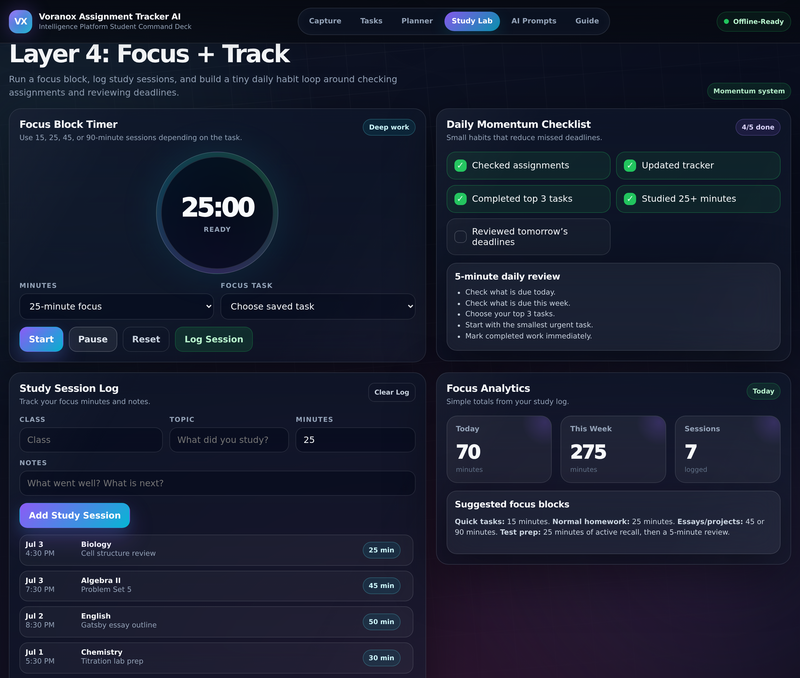Viewport: 800px width, 678px height.
Task: Click the Today badge in Focus Analytics
Action: pos(763,391)
